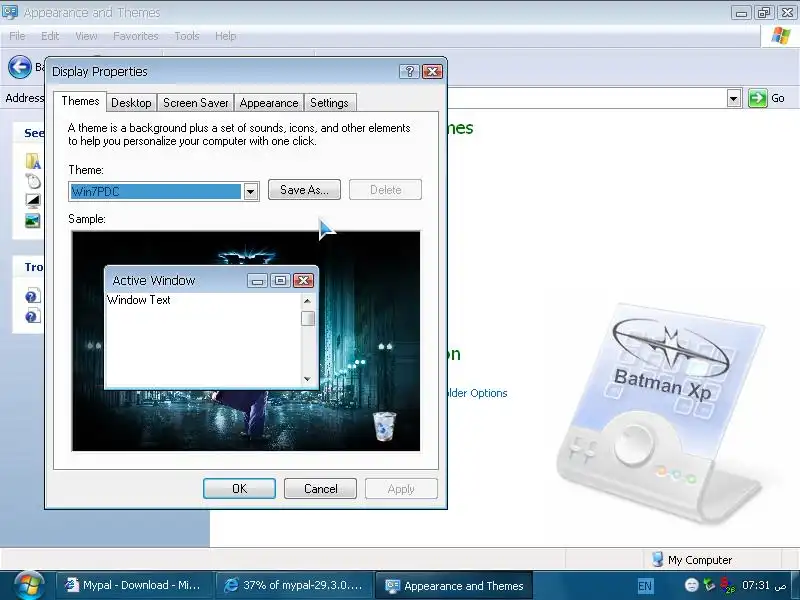Click the sample Active Window maximize button

(x=280, y=280)
